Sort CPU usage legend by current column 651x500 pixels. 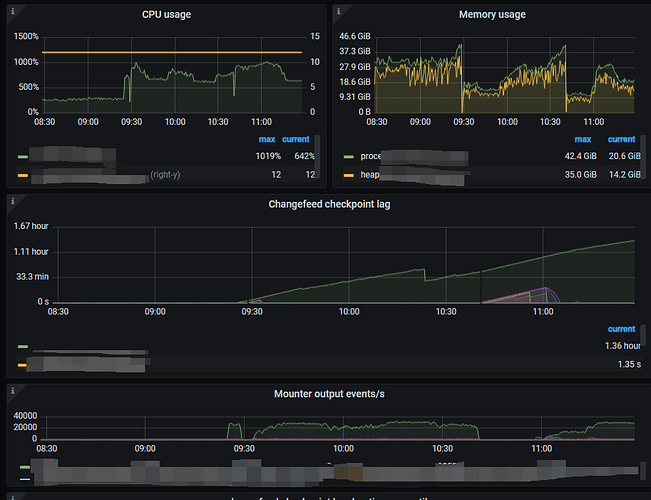tap(297, 139)
